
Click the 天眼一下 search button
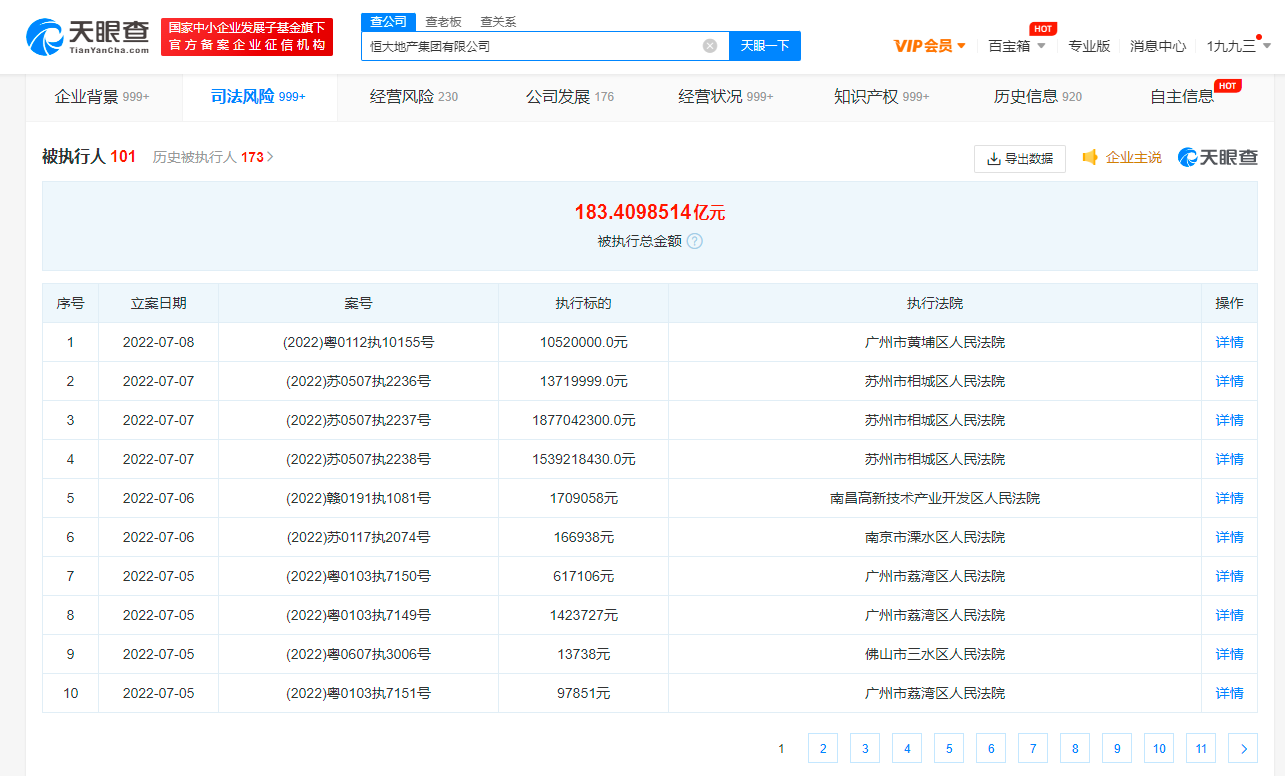click(x=765, y=46)
